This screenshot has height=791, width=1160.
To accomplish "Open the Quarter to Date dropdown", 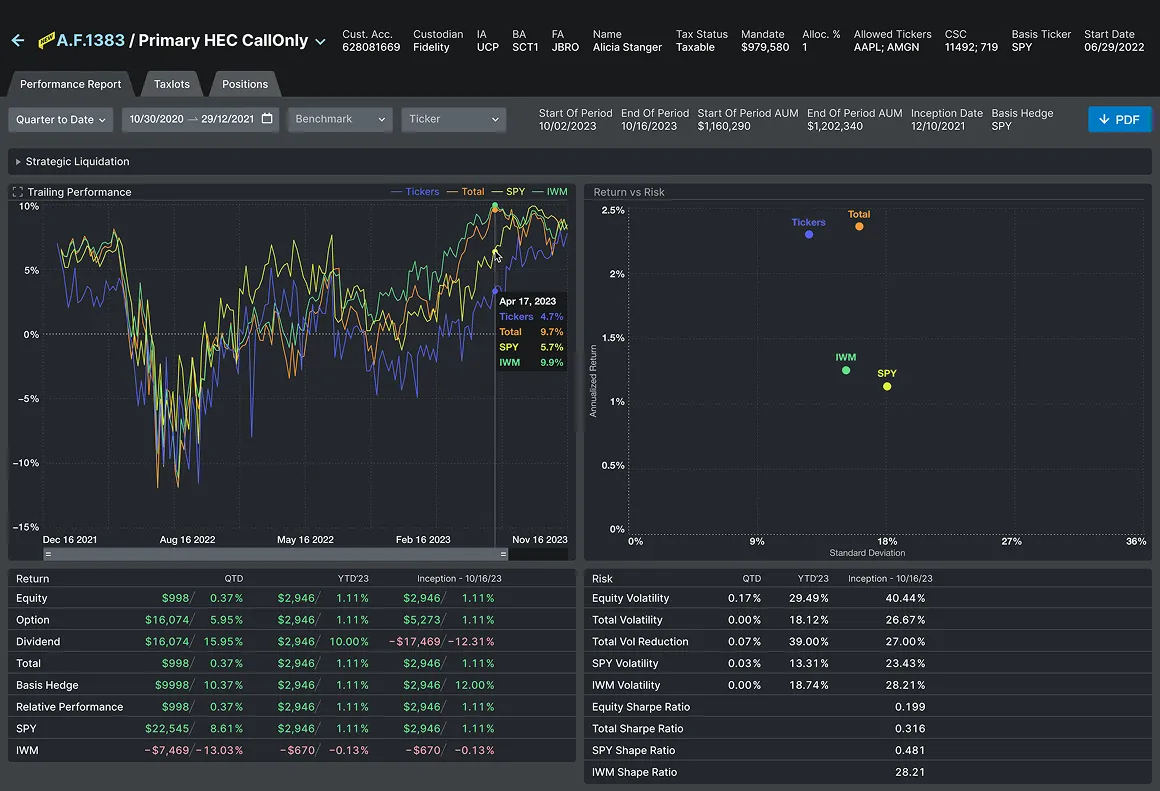I will (60, 119).
